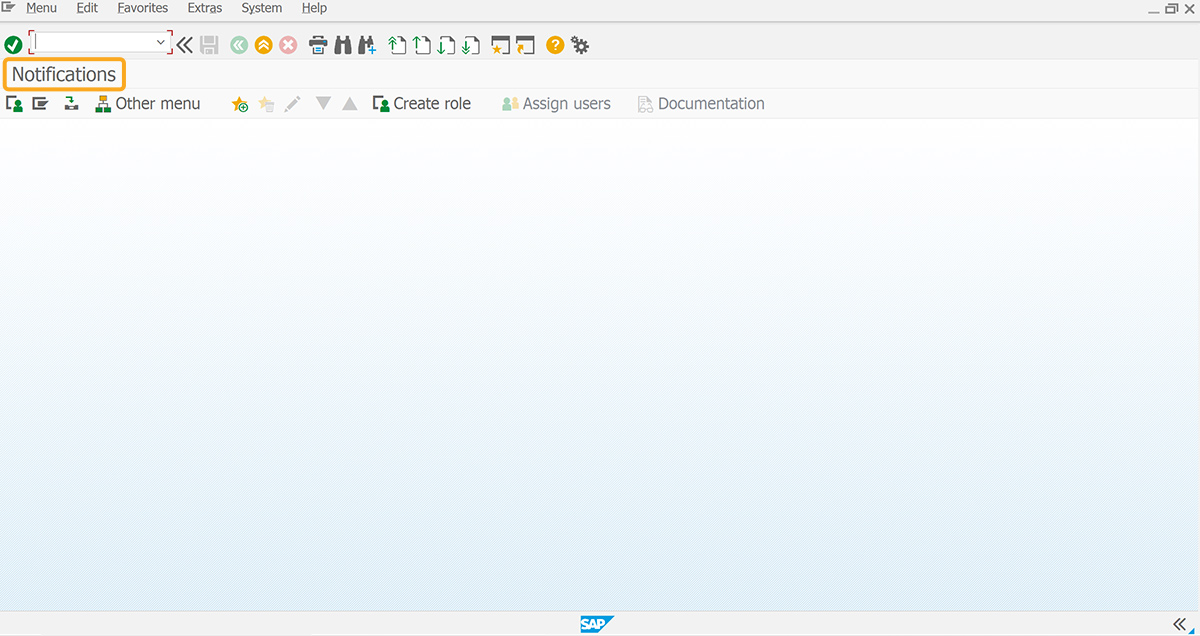Click the Generate Shortcut icon

[x=526, y=45]
